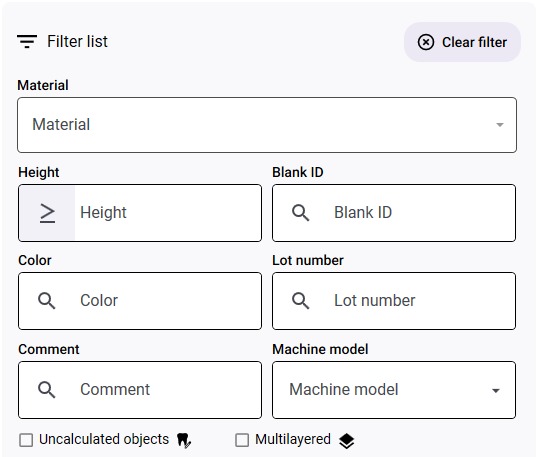The height and width of the screenshot is (457, 537).
Task: Click the Blank ID search magnifier icon
Action: coord(300,213)
